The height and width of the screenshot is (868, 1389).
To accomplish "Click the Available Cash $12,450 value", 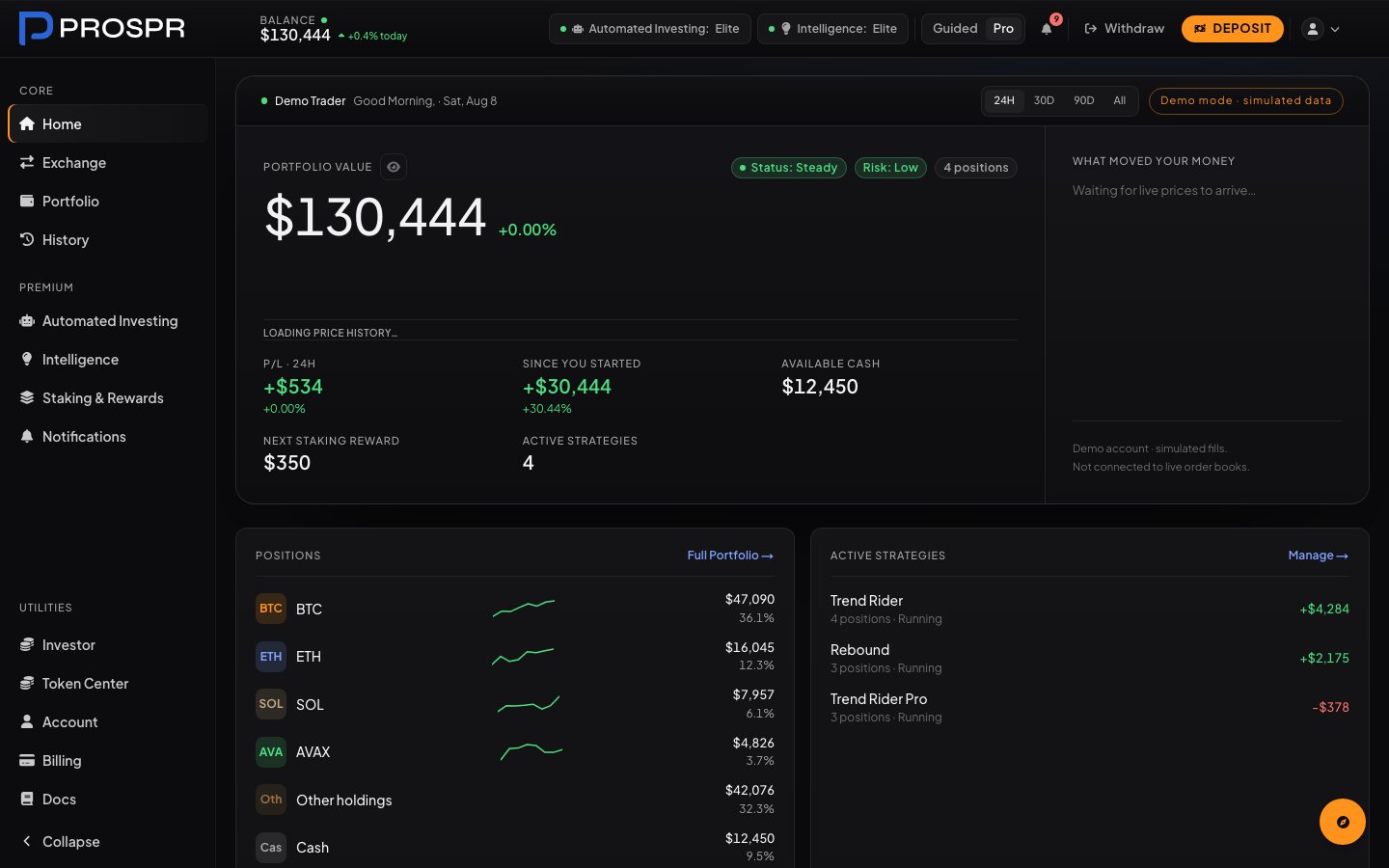I will tap(820, 387).
